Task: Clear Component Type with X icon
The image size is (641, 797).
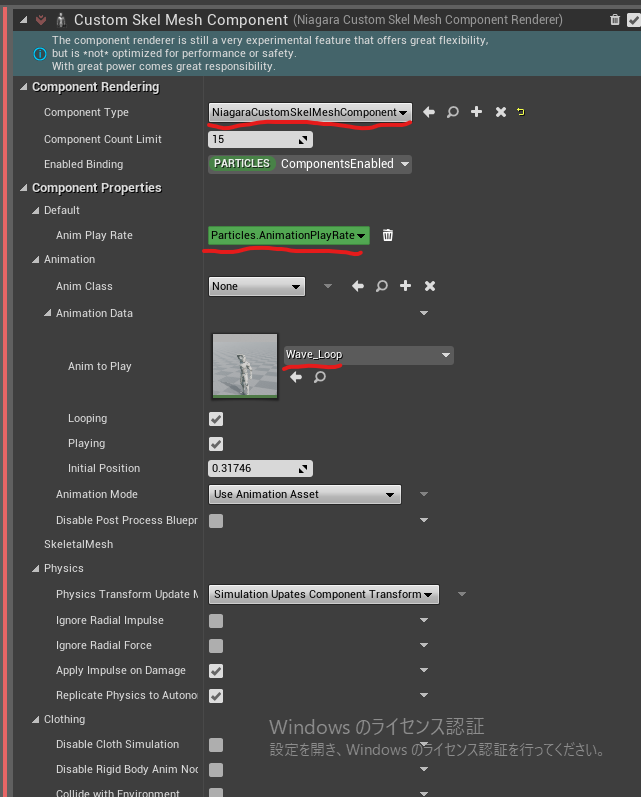Action: [501, 112]
